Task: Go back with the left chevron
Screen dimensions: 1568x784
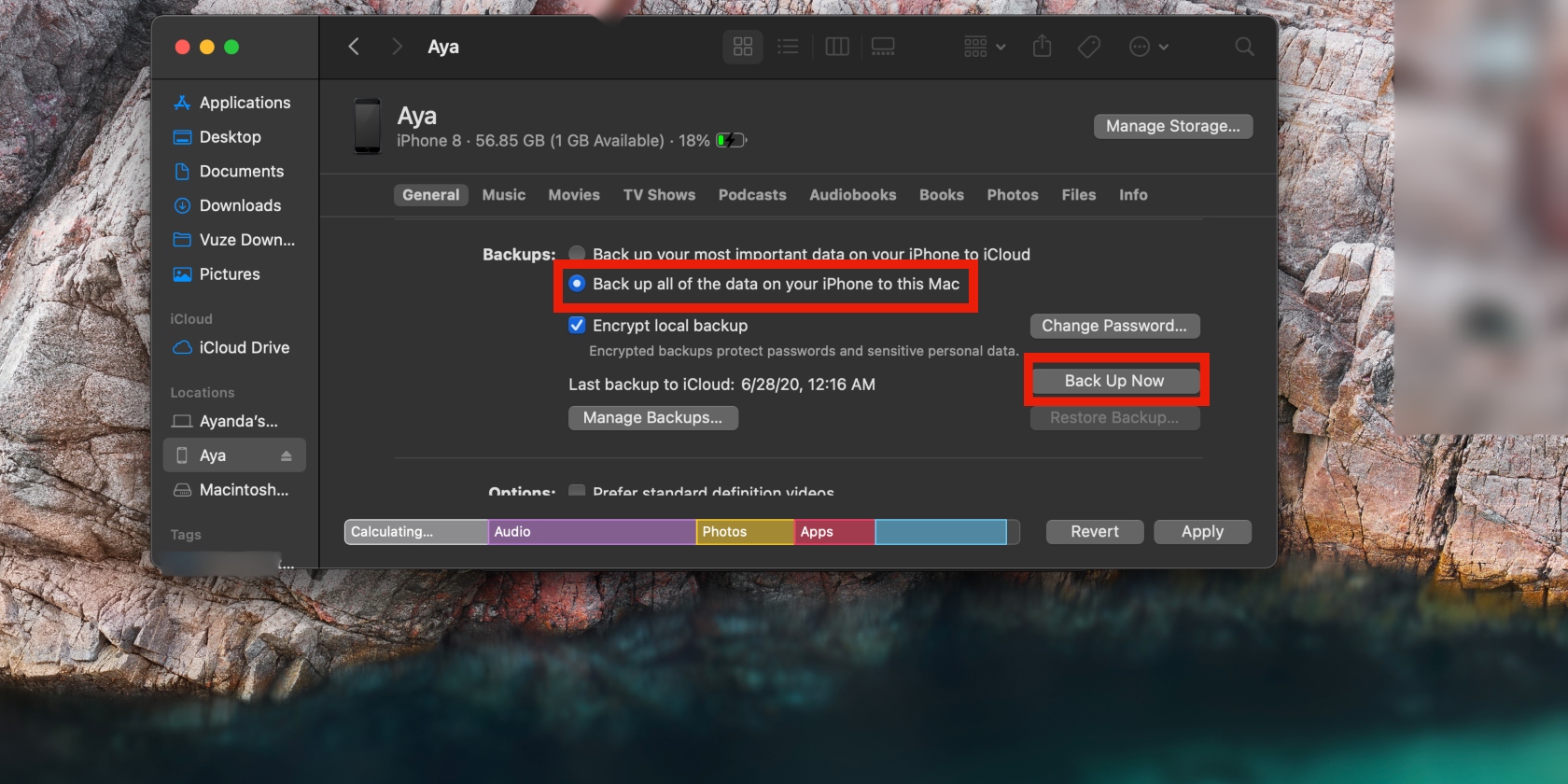Action: pos(354,47)
